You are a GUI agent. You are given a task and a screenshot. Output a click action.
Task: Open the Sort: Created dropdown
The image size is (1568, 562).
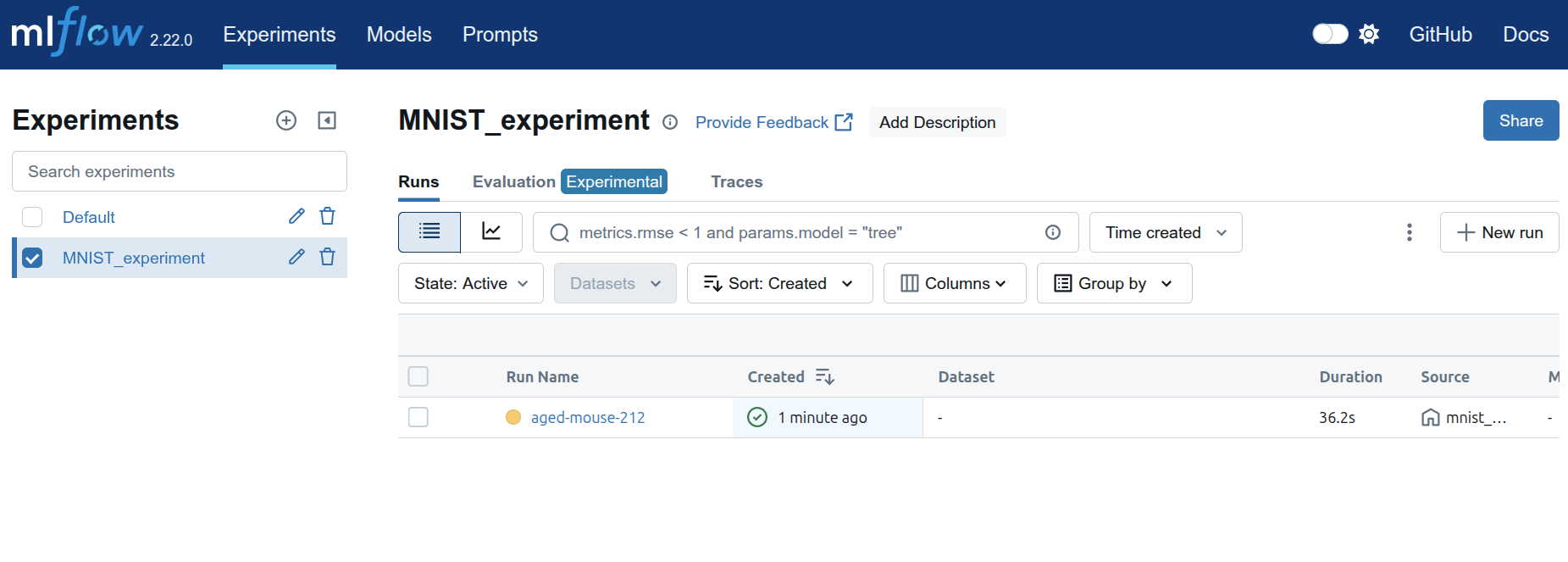[x=779, y=283]
